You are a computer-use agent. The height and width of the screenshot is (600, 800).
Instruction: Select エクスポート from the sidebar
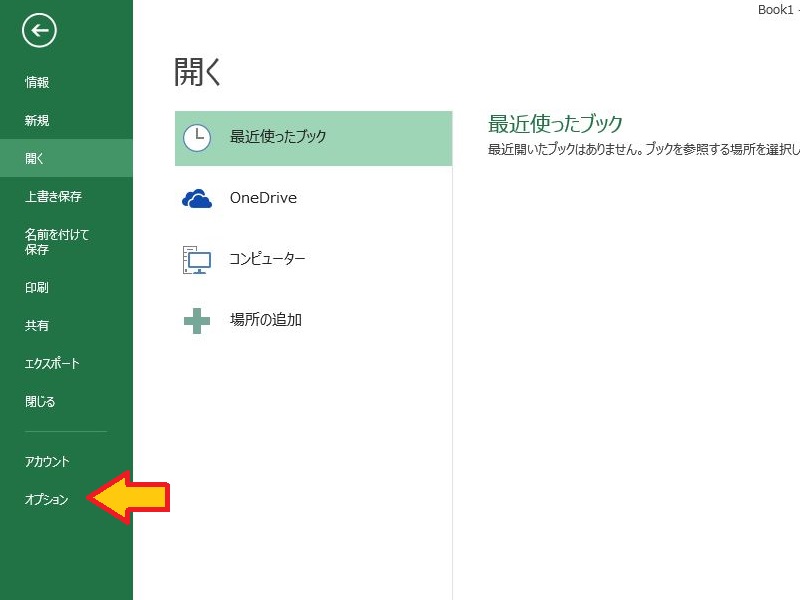point(52,364)
